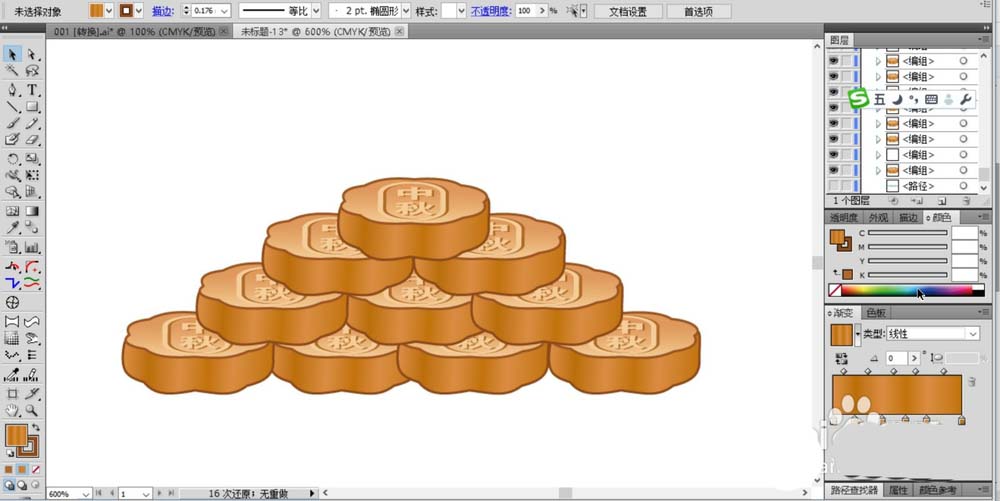Apply Gradient paint mode button in toolbox
This screenshot has width=1000, height=501.
22,469
